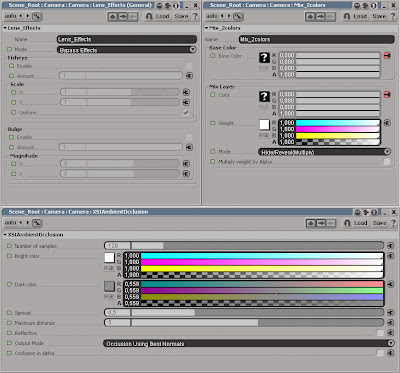Click Number of samples value field 128

coord(117,246)
